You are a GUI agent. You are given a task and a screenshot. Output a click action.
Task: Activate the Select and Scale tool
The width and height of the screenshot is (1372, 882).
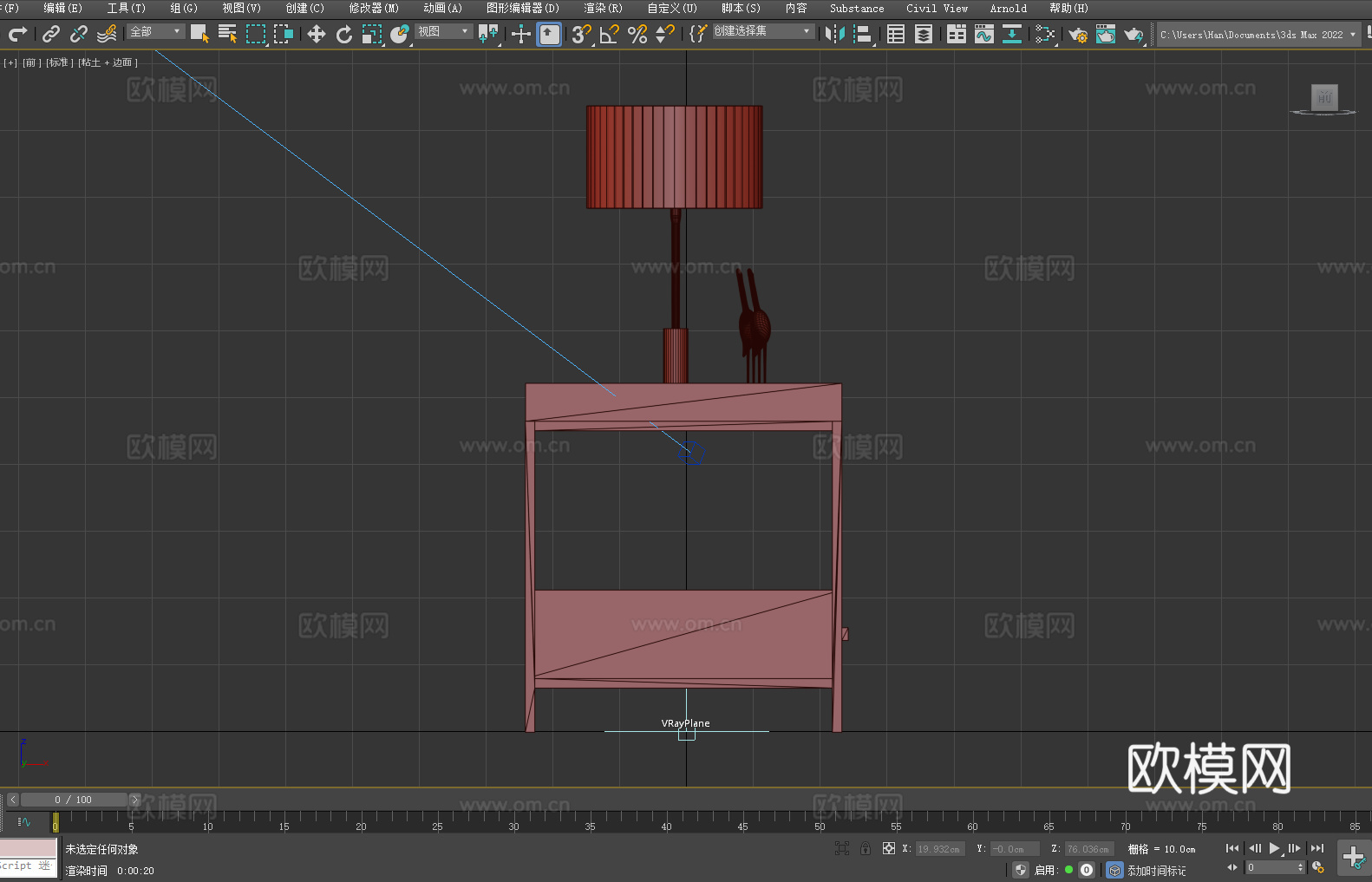click(372, 34)
